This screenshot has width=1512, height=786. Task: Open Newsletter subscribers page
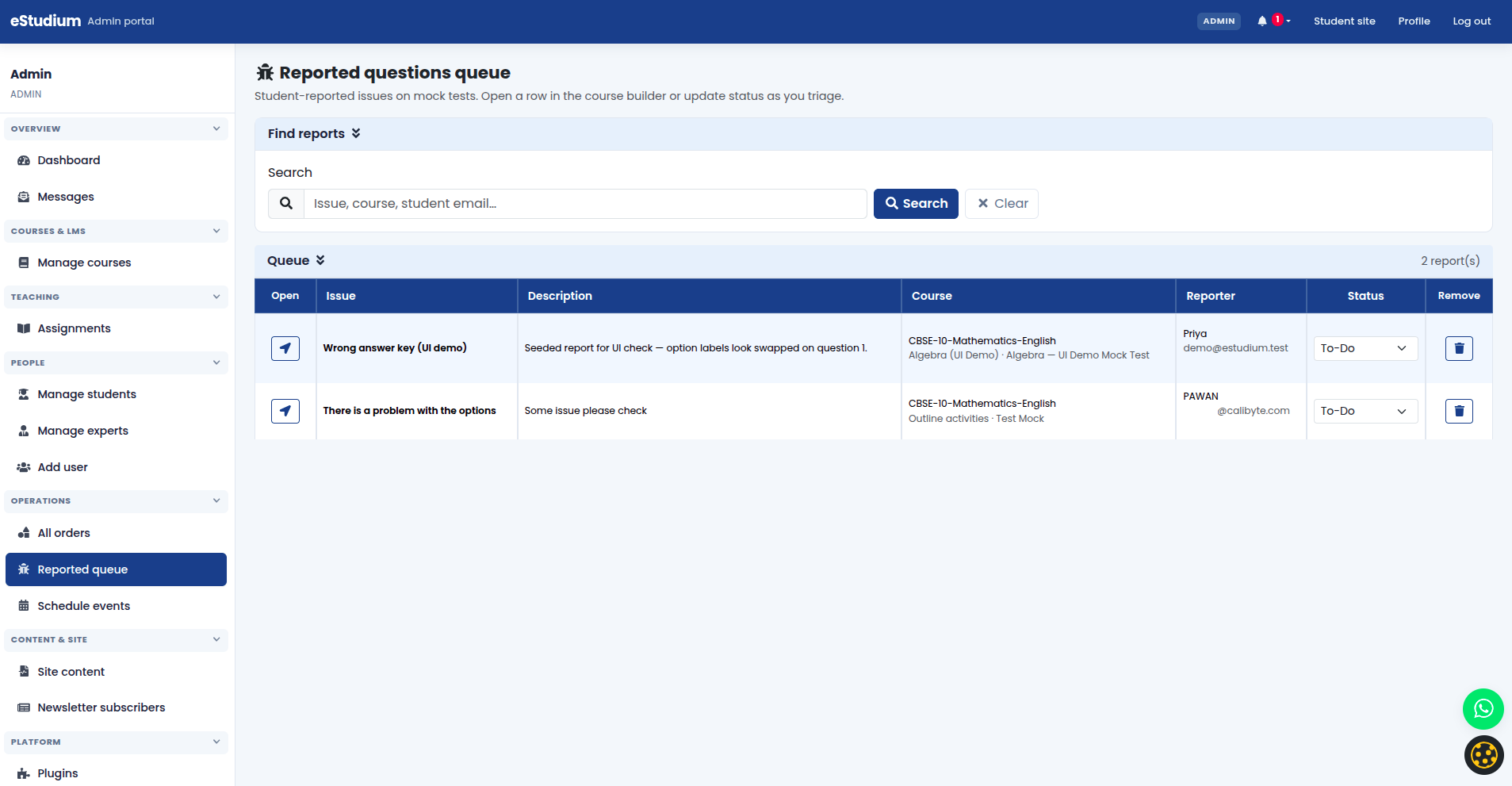(x=116, y=707)
